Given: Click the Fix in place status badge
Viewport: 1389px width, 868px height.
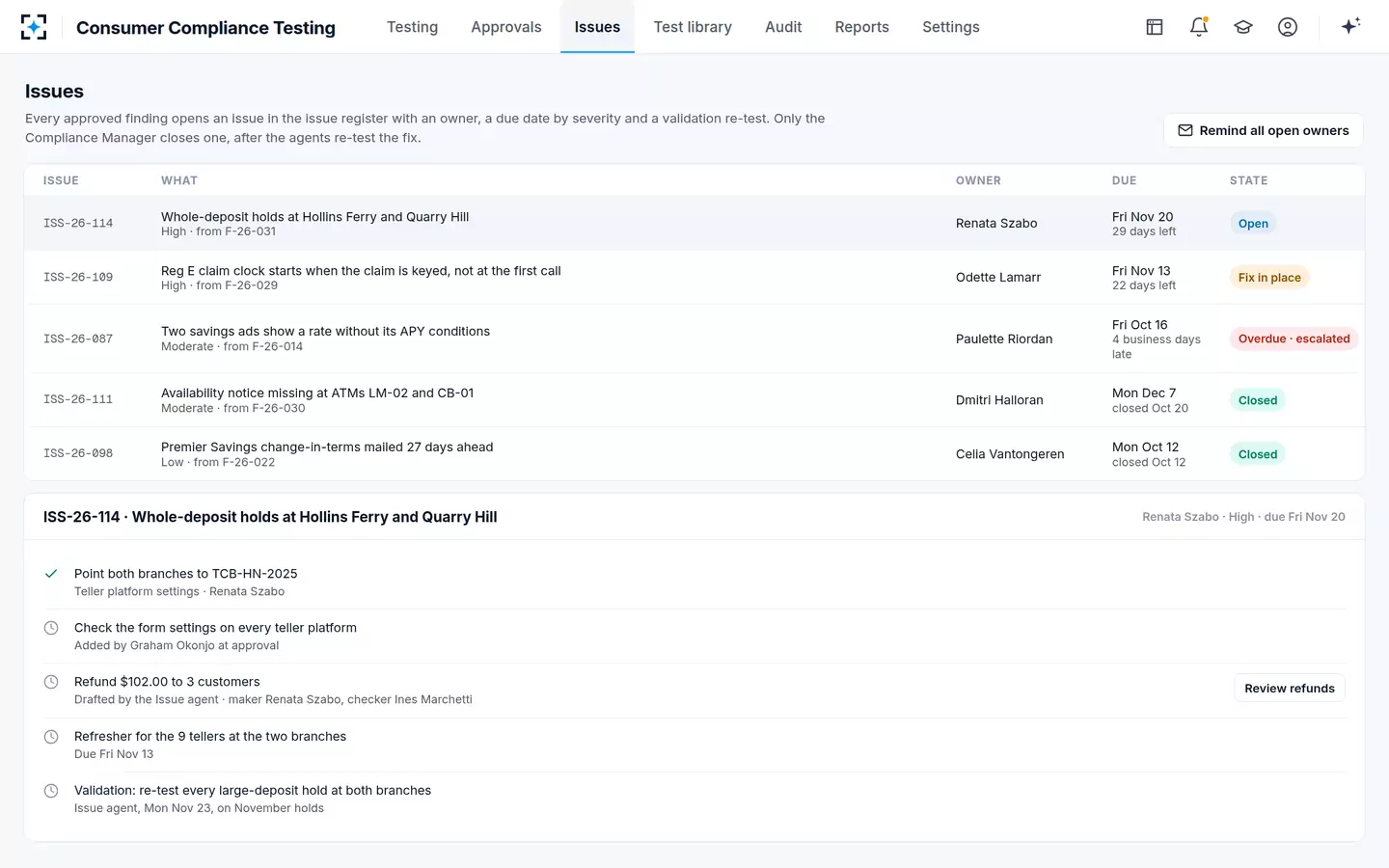Looking at the screenshot, I should point(1269,278).
